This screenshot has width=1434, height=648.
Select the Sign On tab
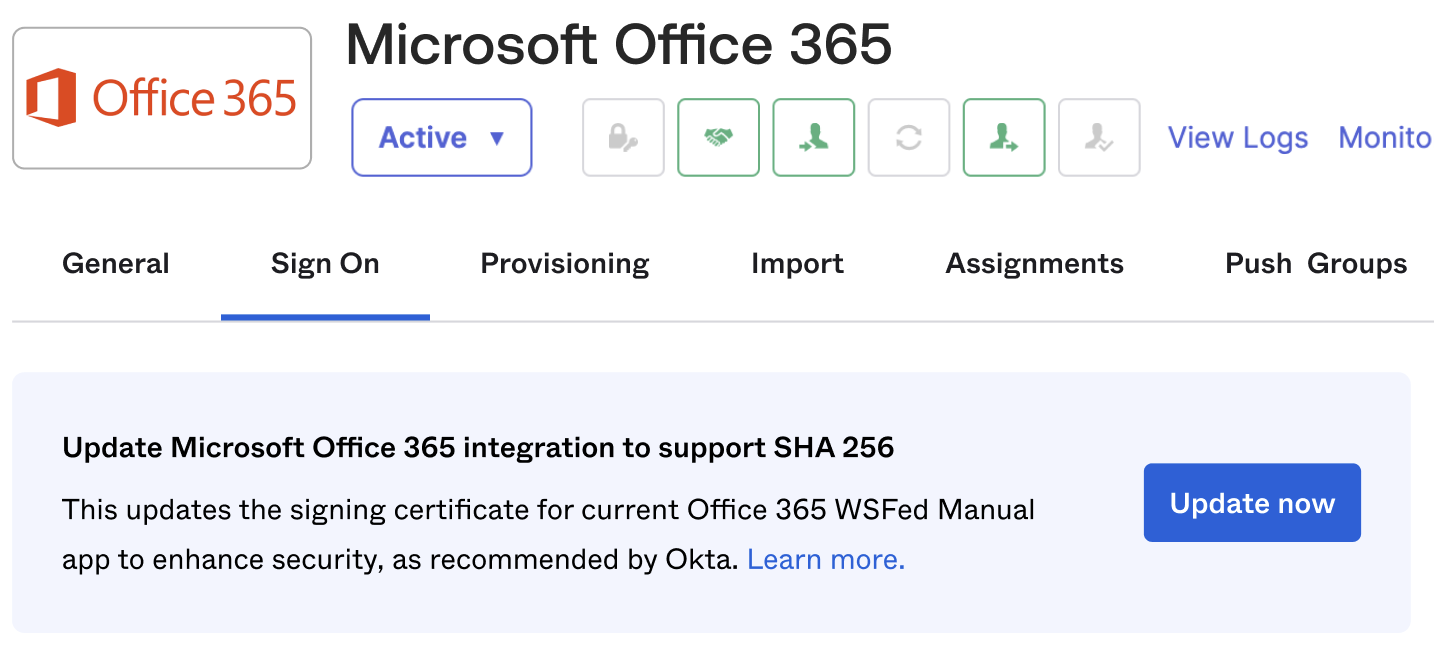pos(324,263)
